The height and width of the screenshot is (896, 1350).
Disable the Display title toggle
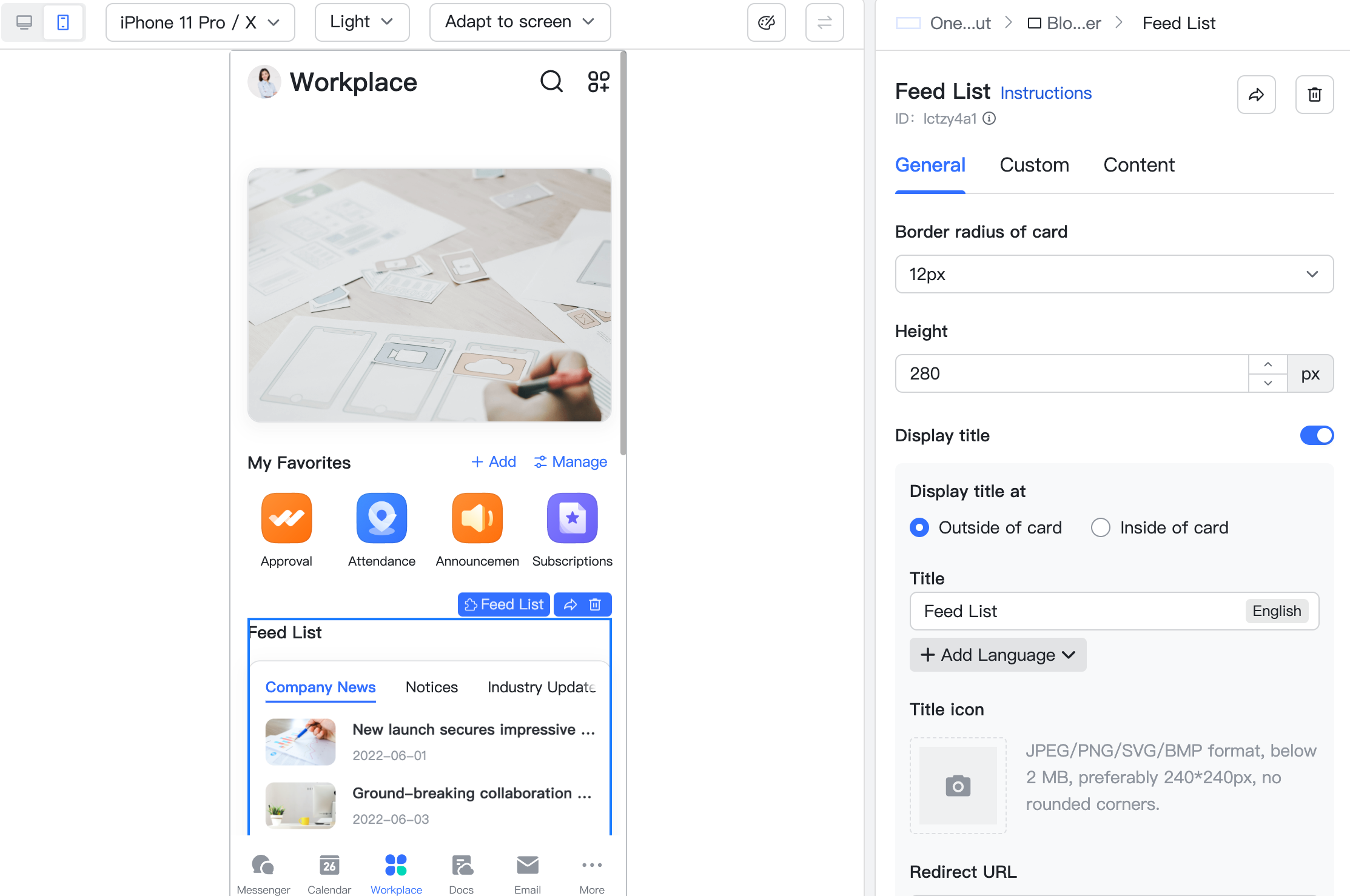[x=1317, y=435]
